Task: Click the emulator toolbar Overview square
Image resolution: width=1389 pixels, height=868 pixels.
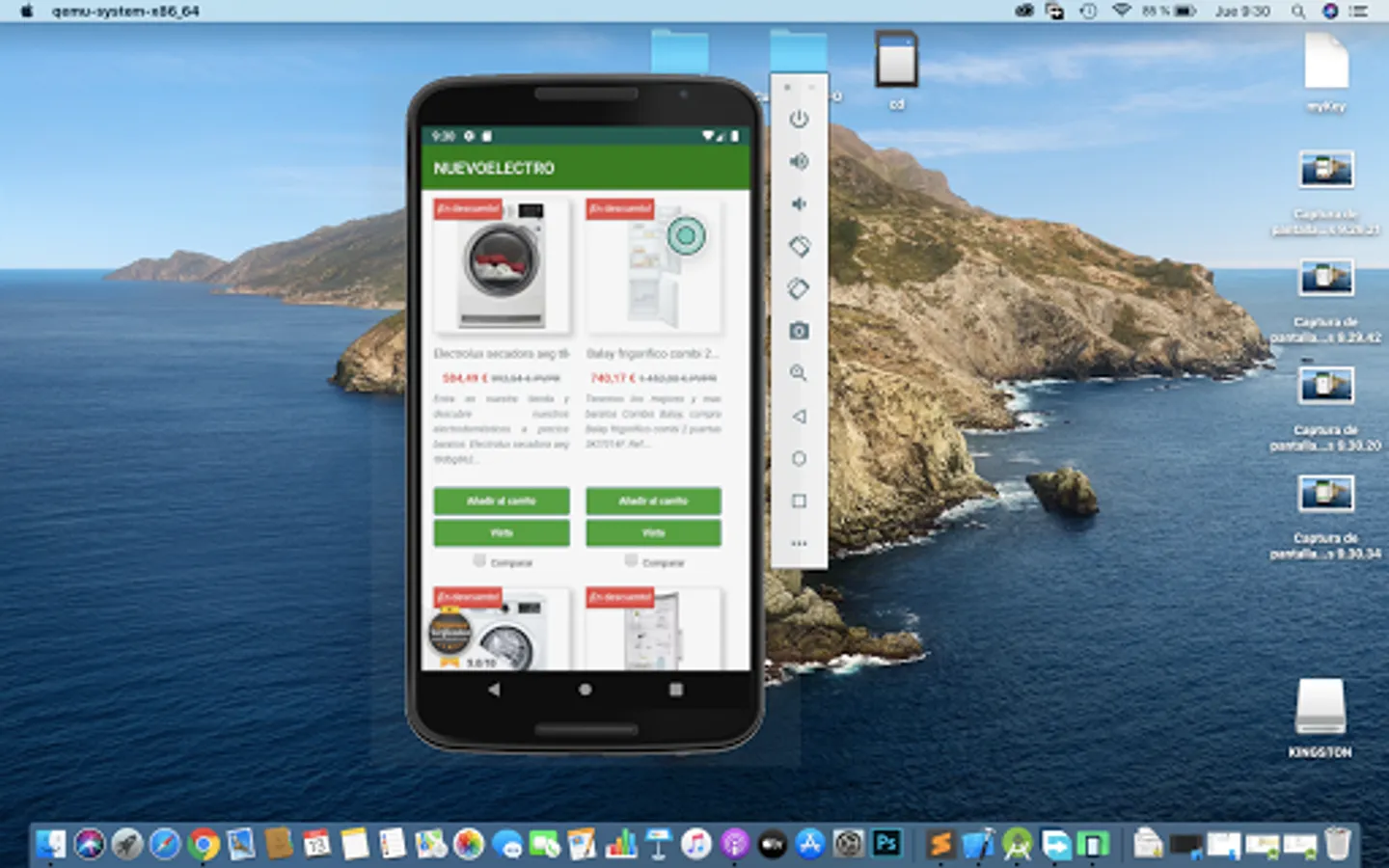Action: [799, 502]
